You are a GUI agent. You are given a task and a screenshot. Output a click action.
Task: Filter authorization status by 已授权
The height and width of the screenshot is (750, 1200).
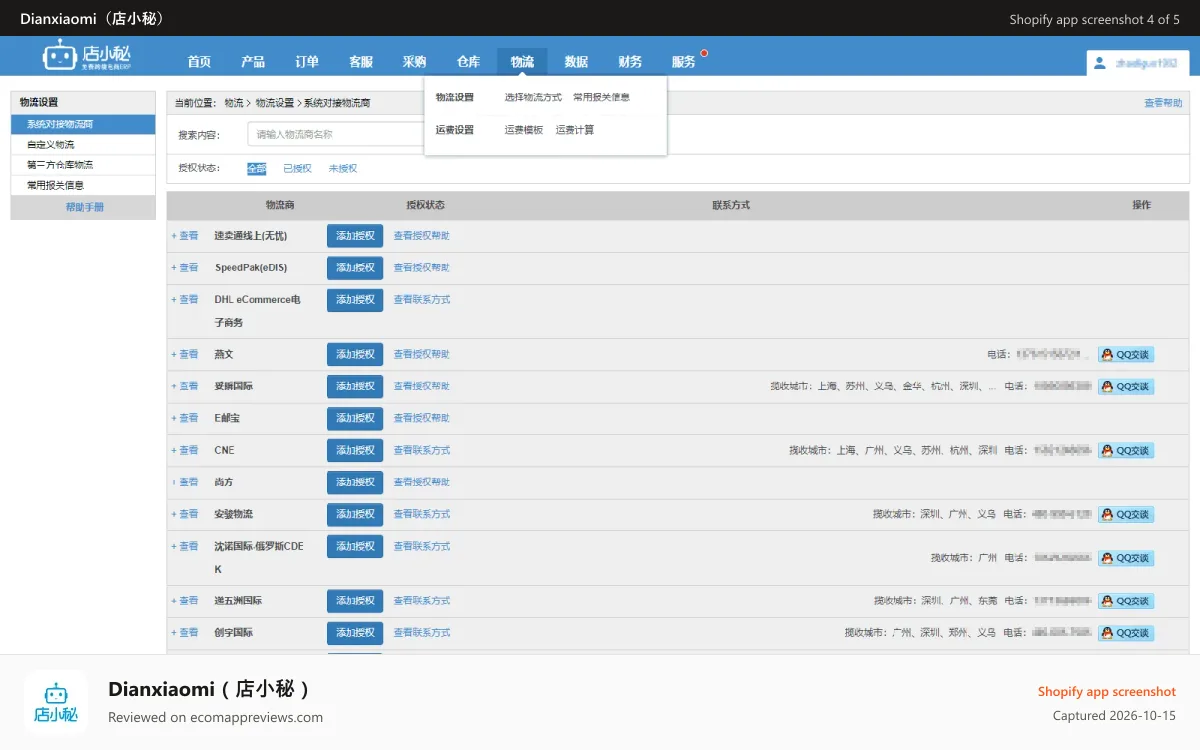[297, 169]
